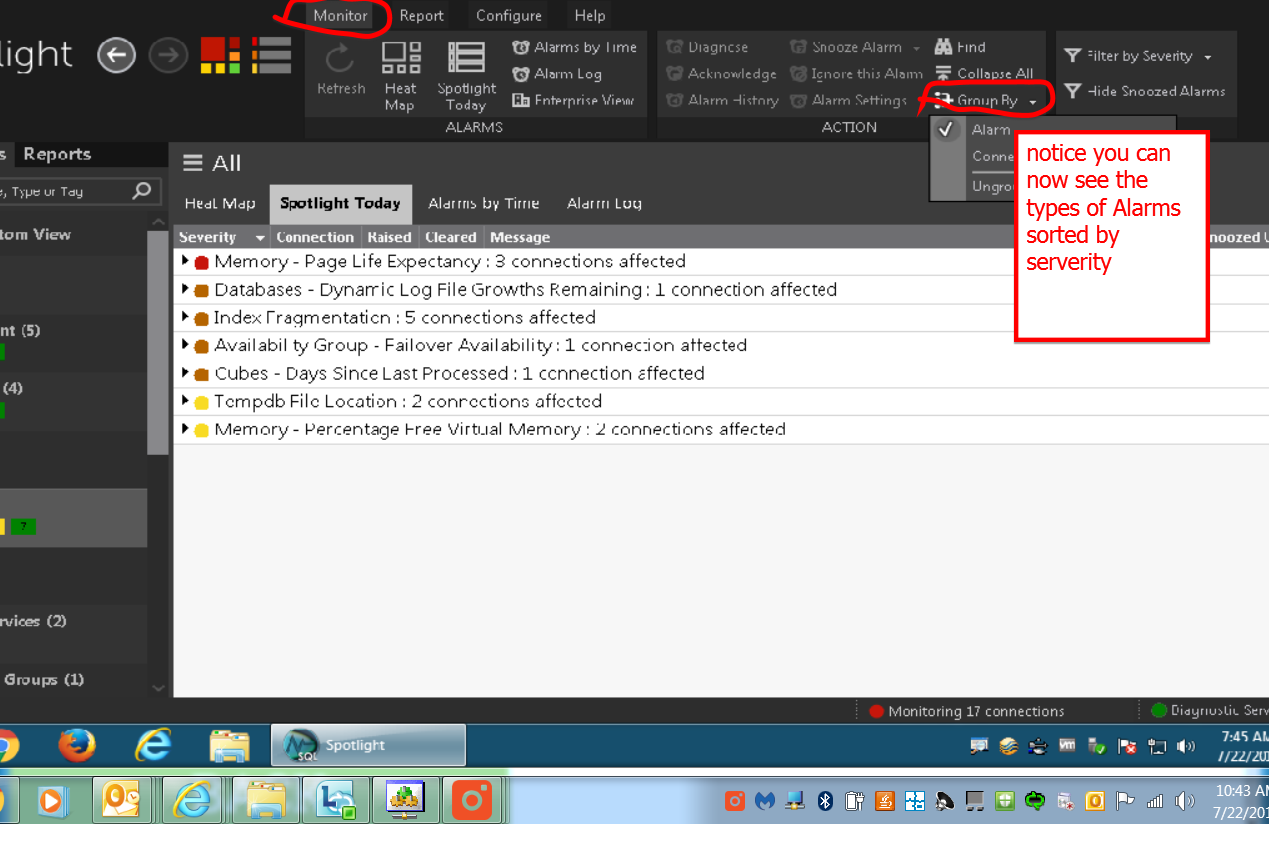Switch to the Alarm Log tab below All
Viewport: 1269px width, 852px height.
click(604, 203)
